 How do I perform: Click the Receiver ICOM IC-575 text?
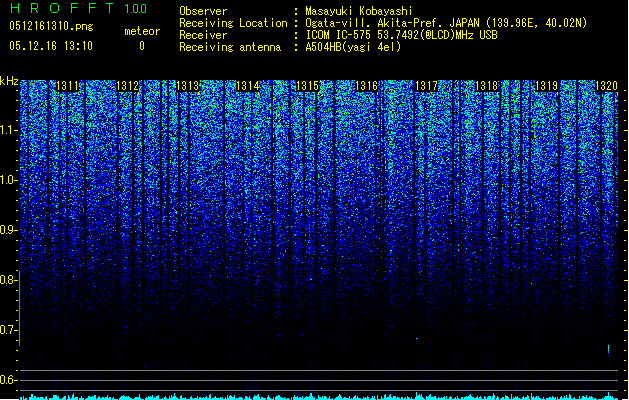(x=402, y=35)
